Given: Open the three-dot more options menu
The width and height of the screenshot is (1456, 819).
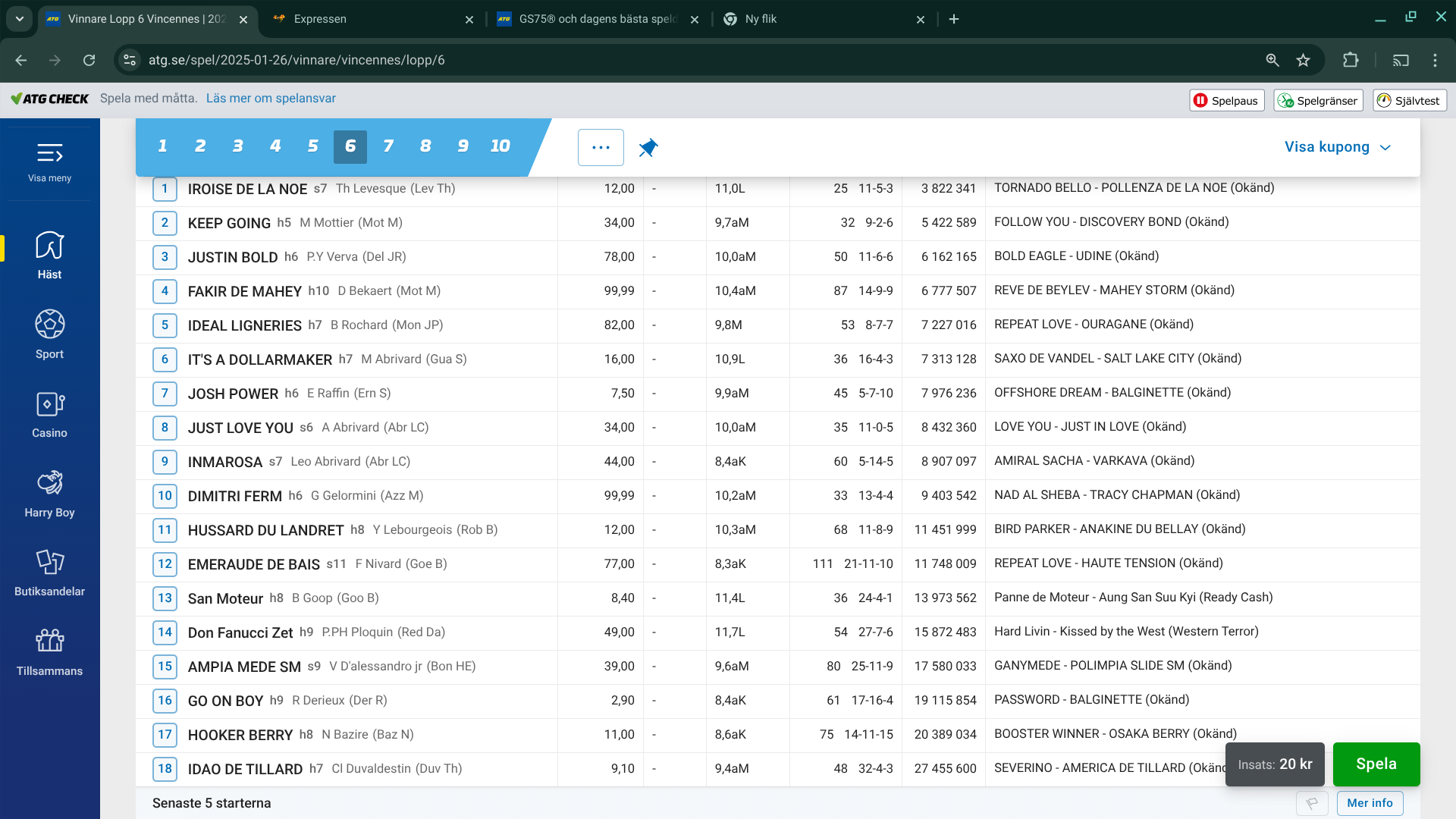Looking at the screenshot, I should 601,147.
